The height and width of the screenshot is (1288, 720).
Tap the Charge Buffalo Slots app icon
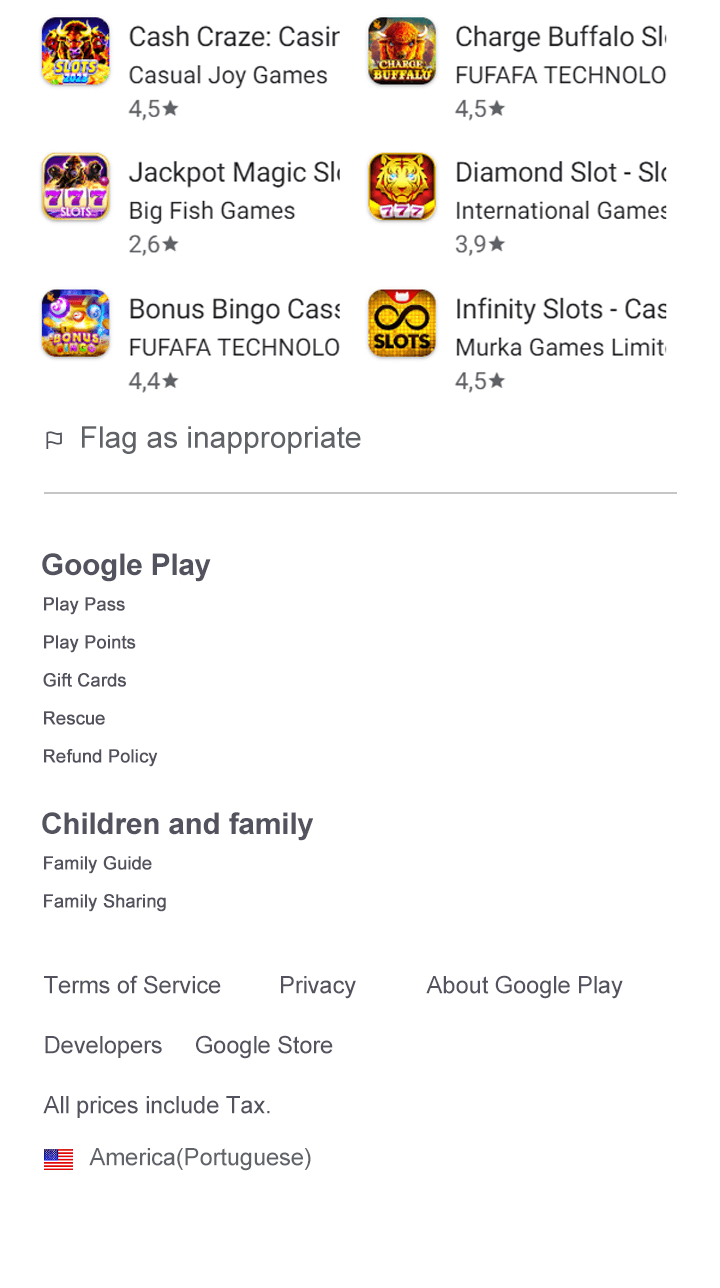pos(402,51)
